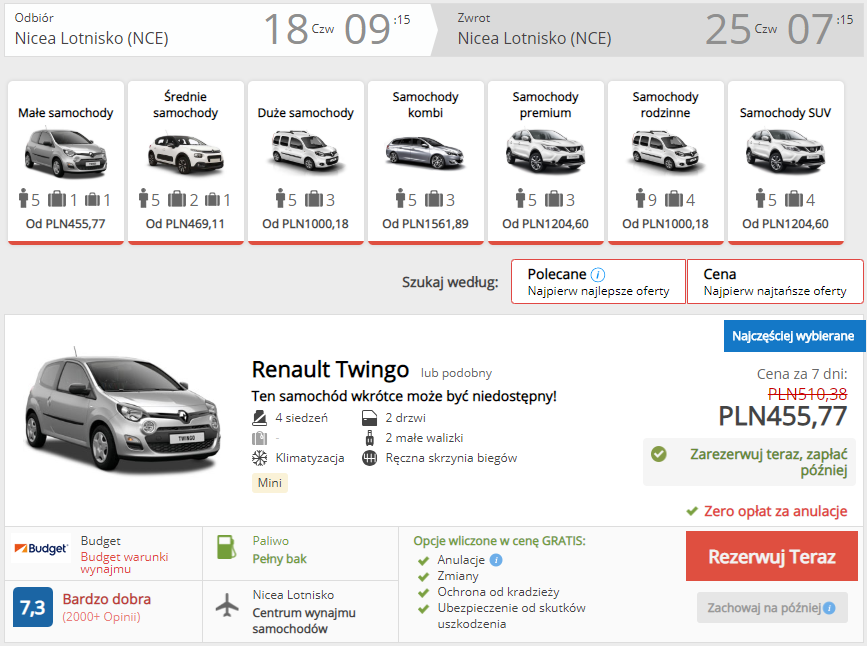Select the Duże samochody category

[306, 162]
